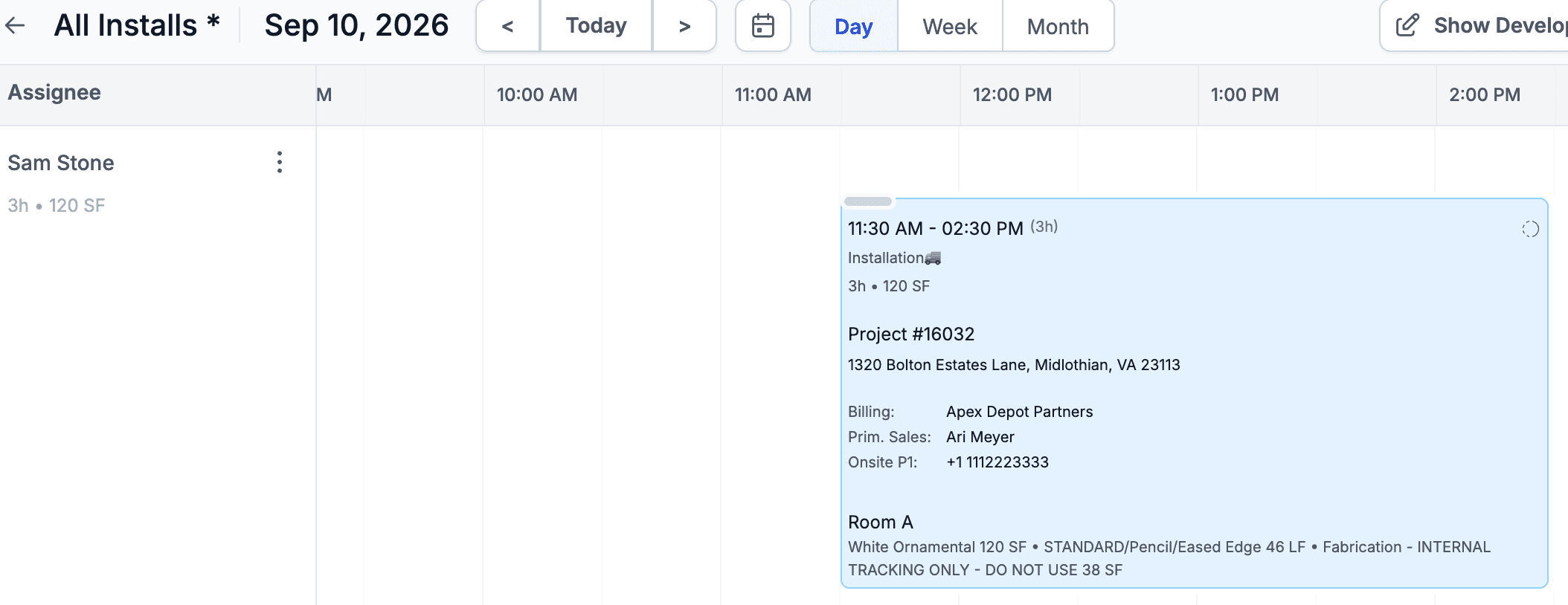Go to the previous day
The height and width of the screenshot is (605, 1568).
[x=508, y=26]
